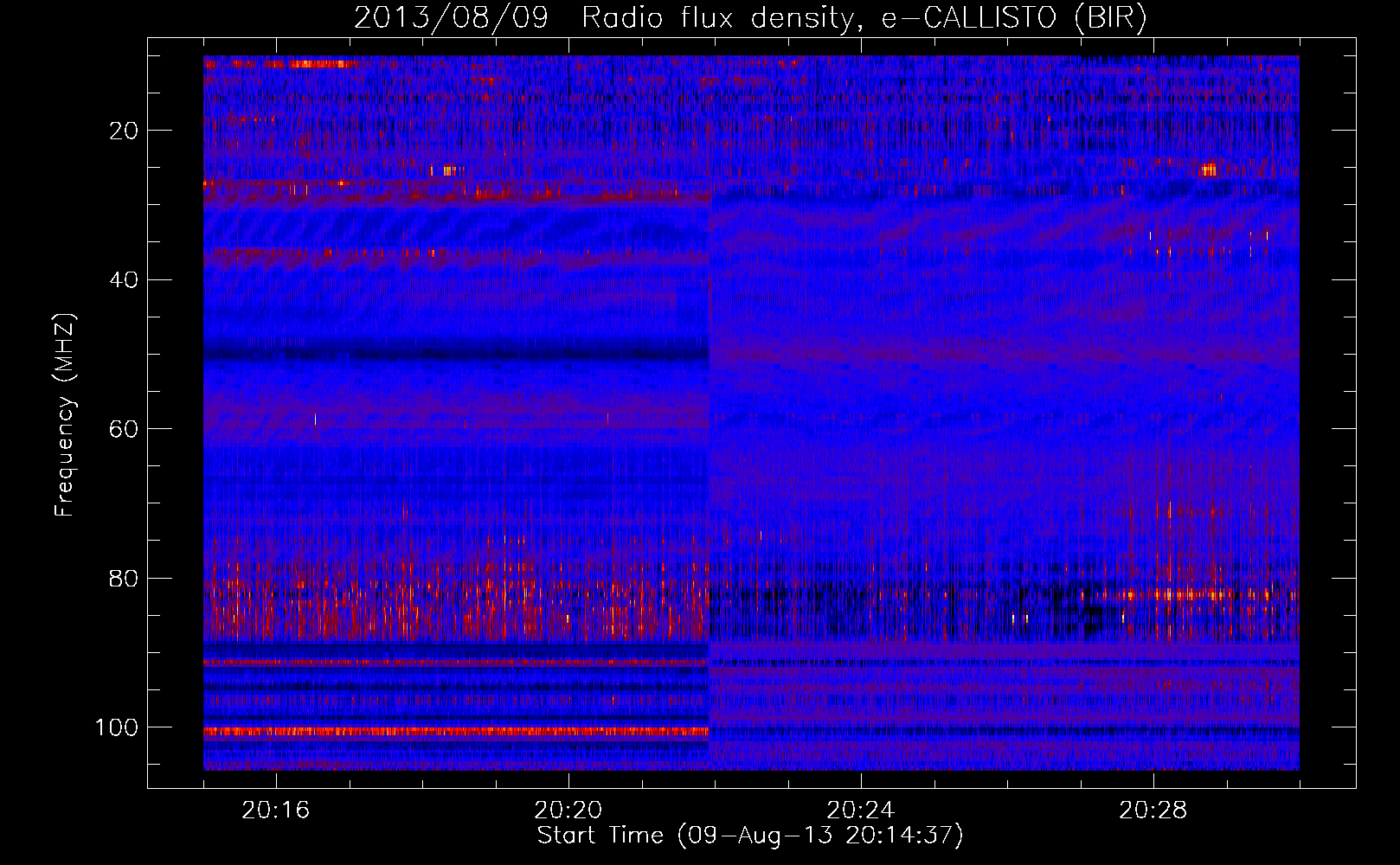Click the date "2013/08/09" in the title
Image resolution: width=1400 pixels, height=865 pixels.
pos(451,18)
